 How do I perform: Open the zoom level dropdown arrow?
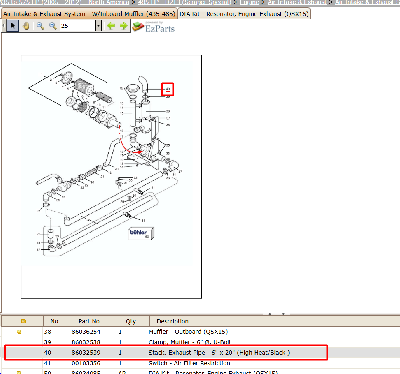pos(98,26)
